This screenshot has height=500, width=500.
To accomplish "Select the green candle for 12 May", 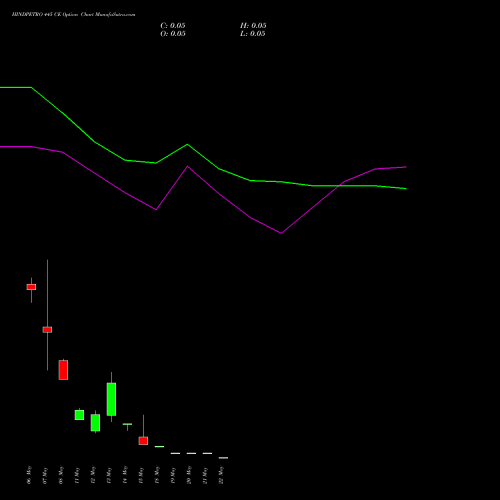I will 95,422.
